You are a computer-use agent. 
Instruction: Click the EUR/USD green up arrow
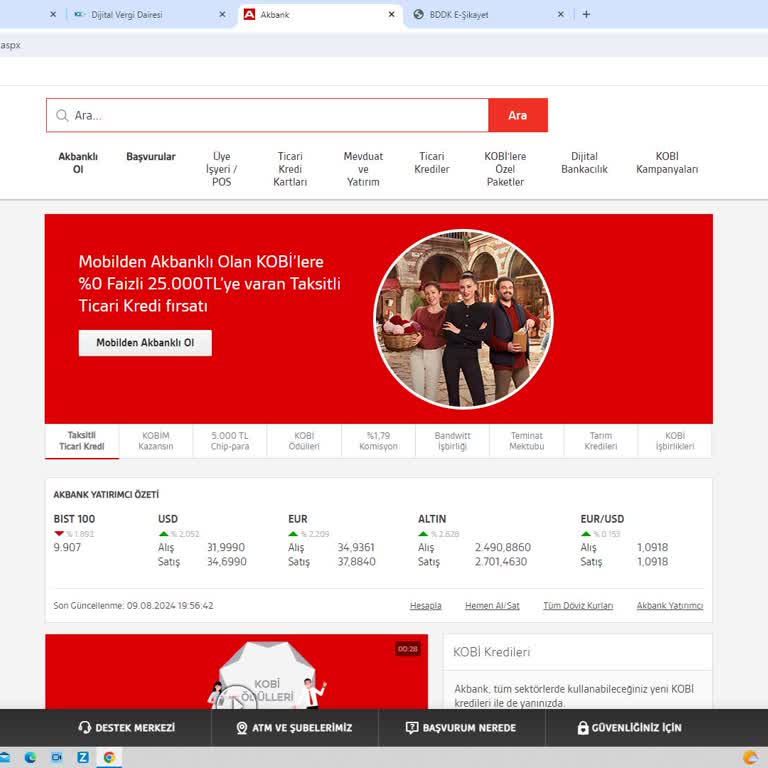(586, 533)
